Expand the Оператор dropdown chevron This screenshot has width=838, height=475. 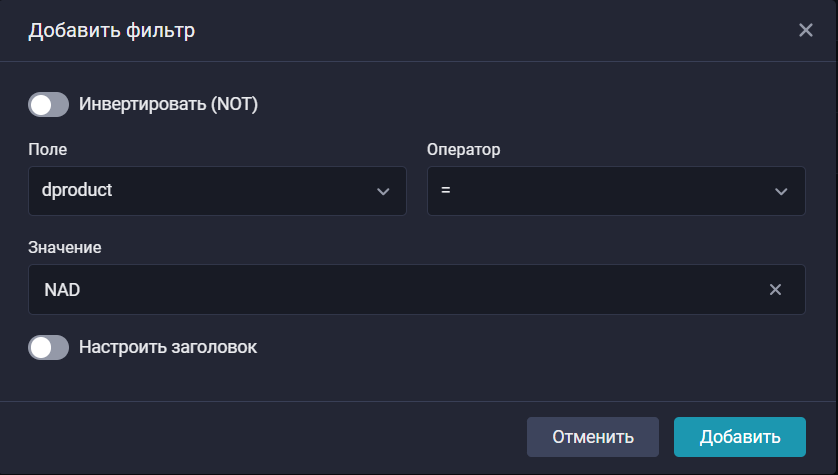(x=780, y=191)
